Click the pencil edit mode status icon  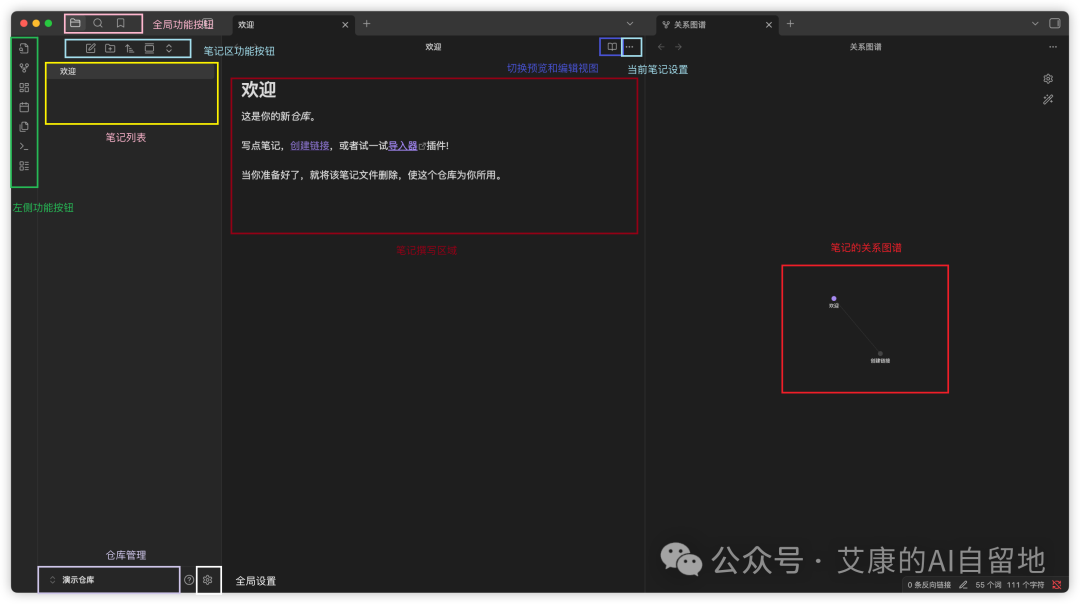(963, 585)
